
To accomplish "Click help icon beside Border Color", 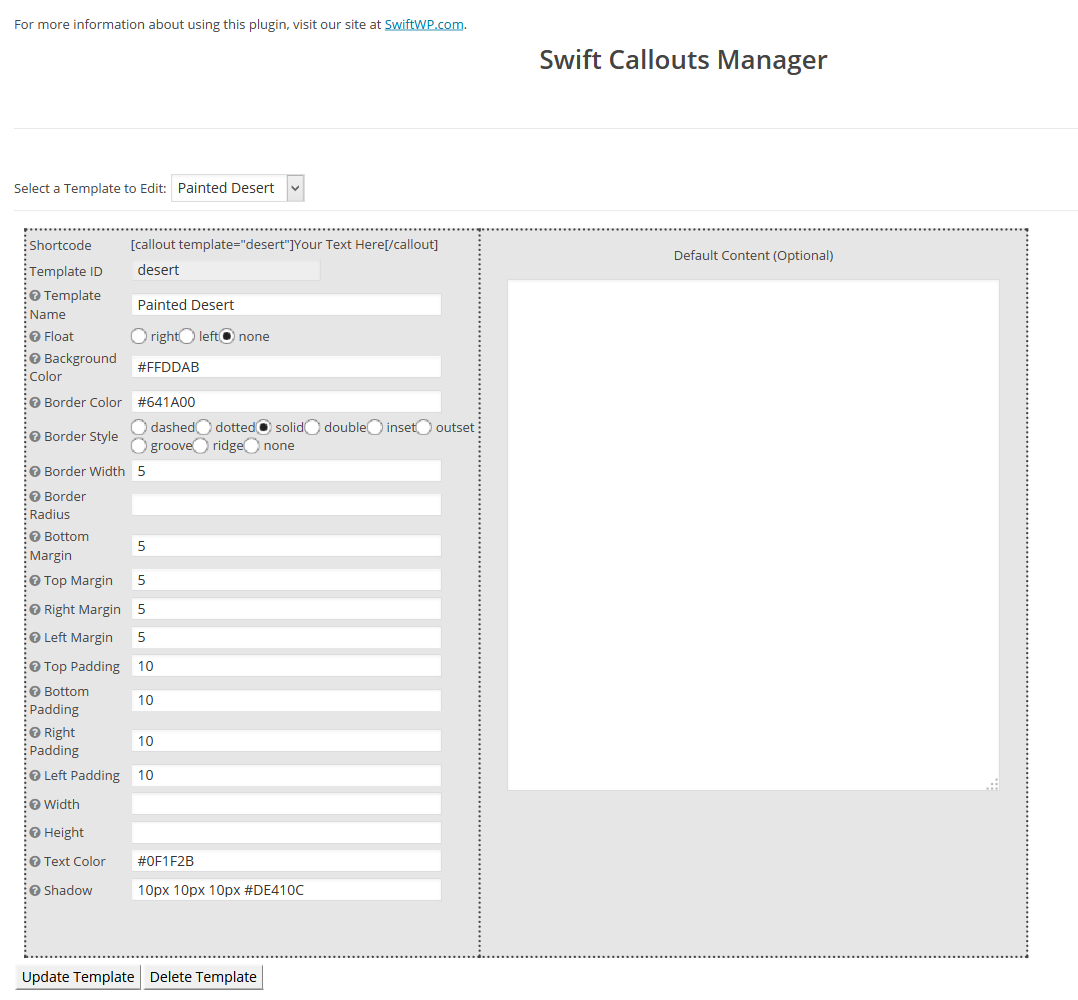I will [x=35, y=403].
